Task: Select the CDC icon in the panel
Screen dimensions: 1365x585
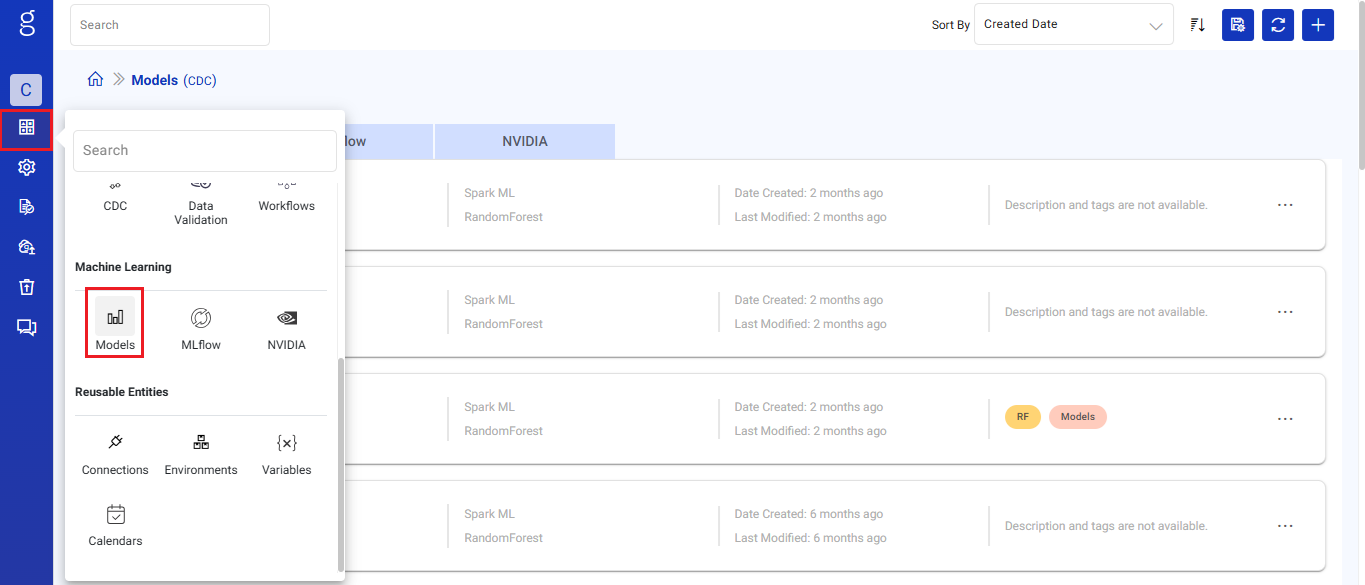Action: tap(114, 195)
